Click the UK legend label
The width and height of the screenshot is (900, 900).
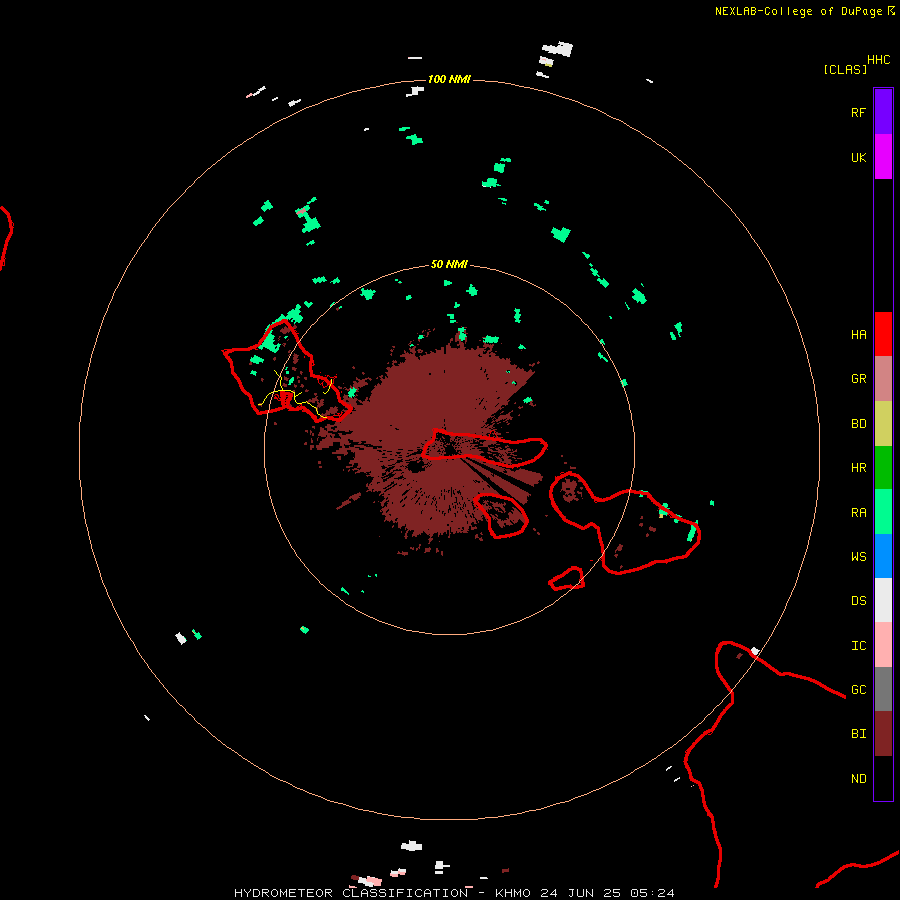point(858,158)
